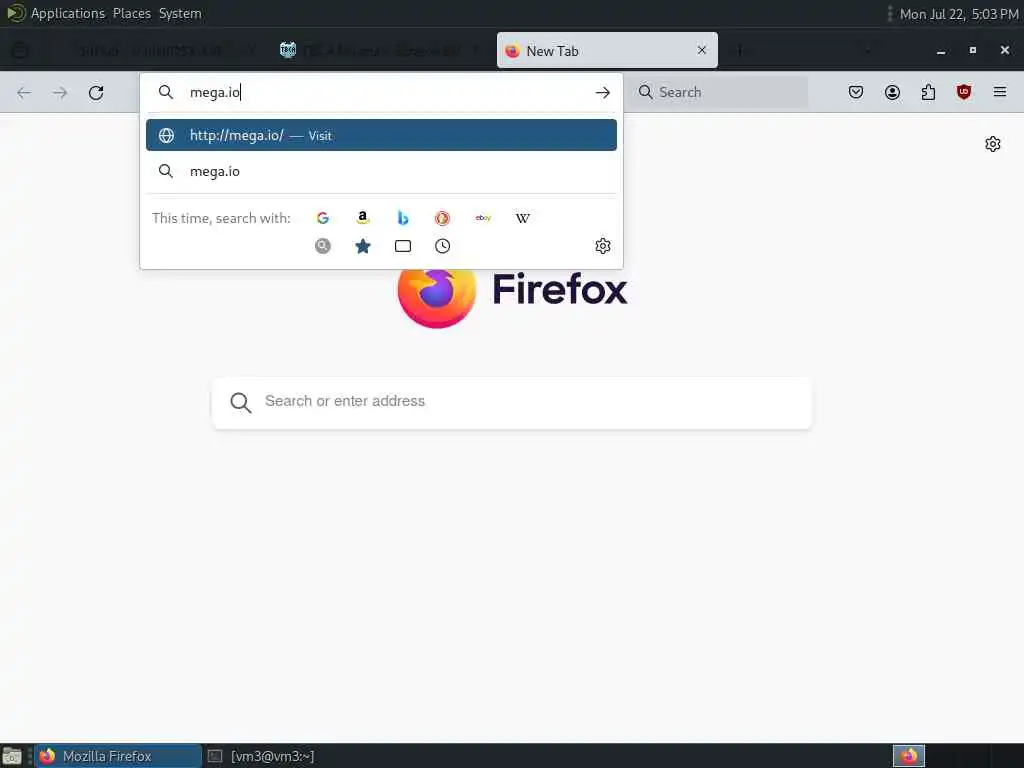Screen dimensions: 1024x768
Task: Choose the mega.io search suggestion
Action: click(381, 171)
